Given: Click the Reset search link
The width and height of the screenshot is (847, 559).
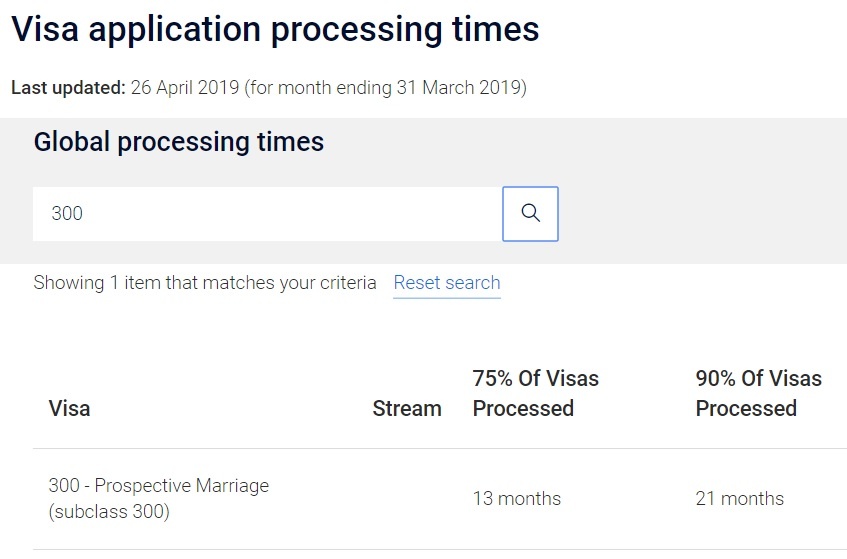Looking at the screenshot, I should [x=447, y=283].
